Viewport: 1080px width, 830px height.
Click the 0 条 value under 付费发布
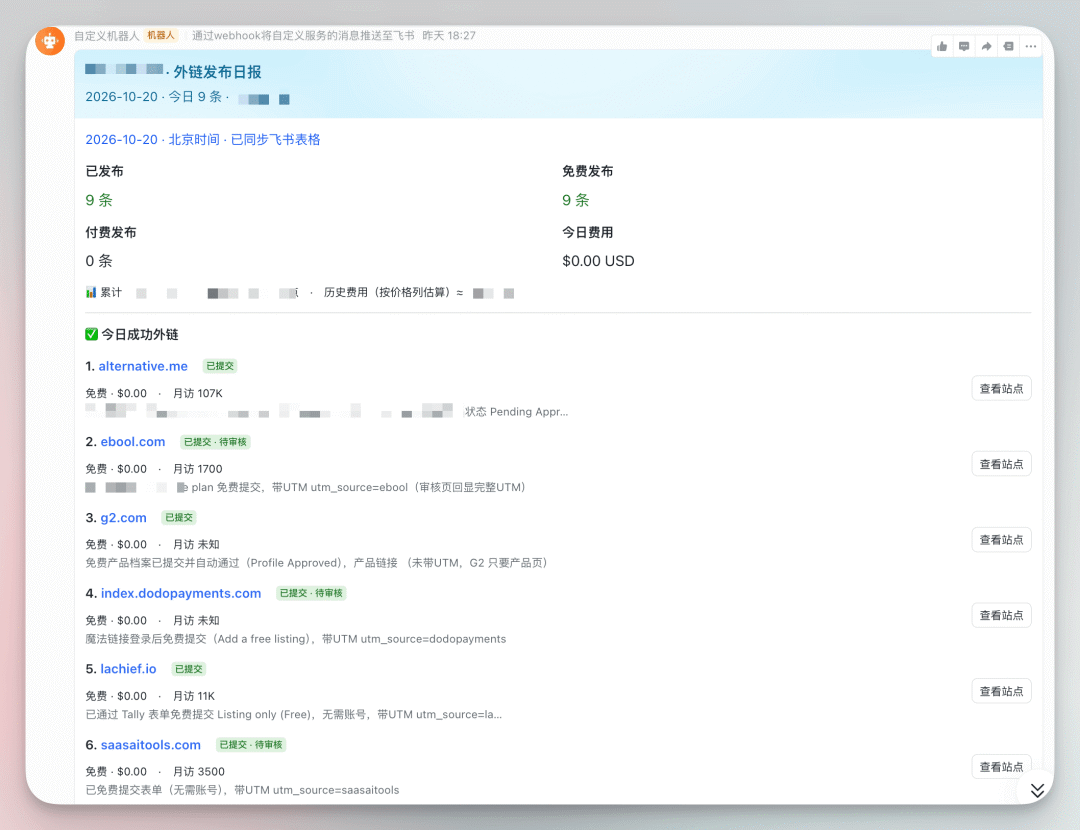[98, 261]
